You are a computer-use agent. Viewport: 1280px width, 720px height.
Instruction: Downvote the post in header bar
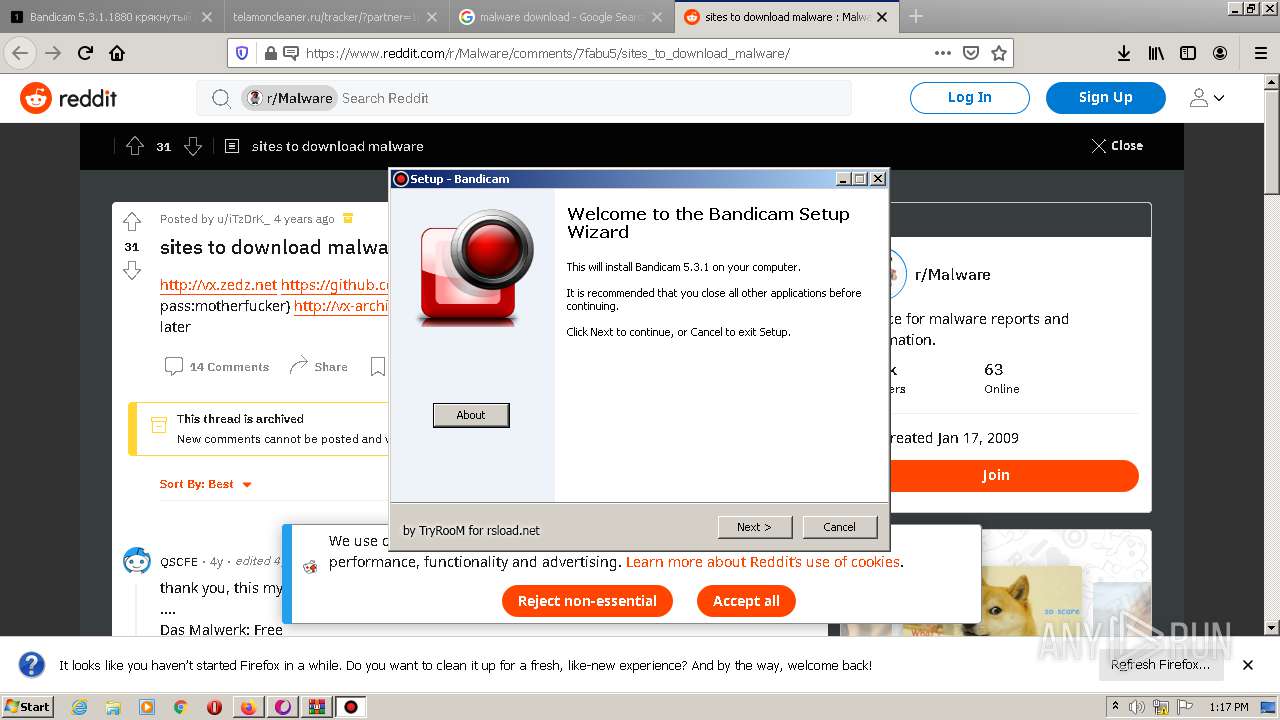coord(193,146)
